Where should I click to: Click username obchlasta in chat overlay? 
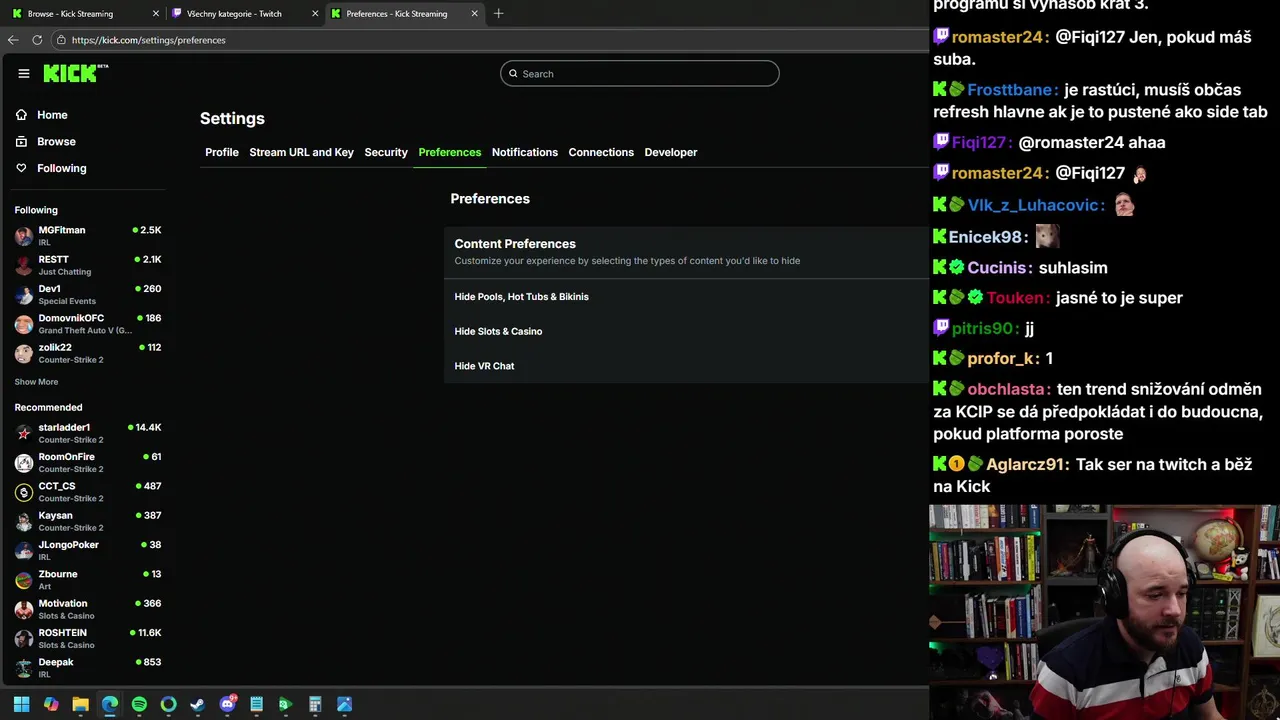click(x=1006, y=389)
